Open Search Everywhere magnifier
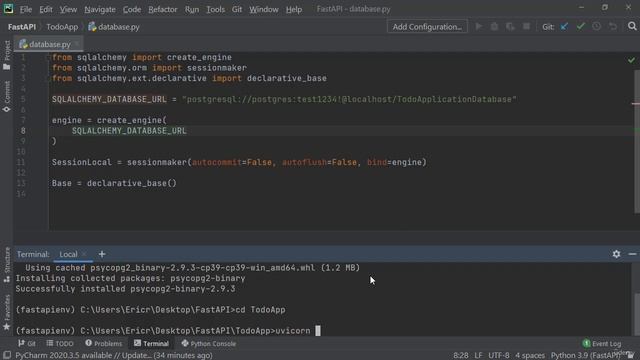 pos(632,27)
